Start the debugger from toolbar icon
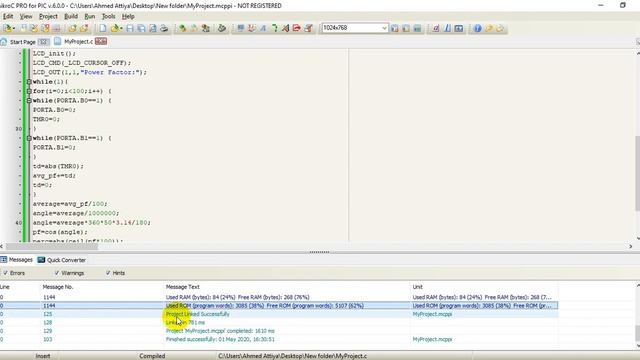Screen dimensions: 640x360 click(x=240, y=28)
